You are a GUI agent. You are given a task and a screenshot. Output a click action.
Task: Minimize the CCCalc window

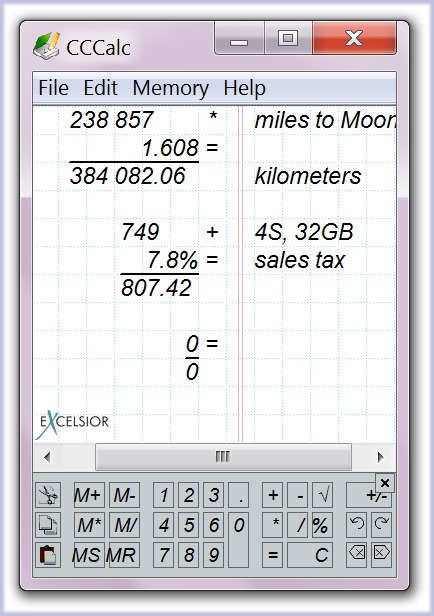[239, 39]
